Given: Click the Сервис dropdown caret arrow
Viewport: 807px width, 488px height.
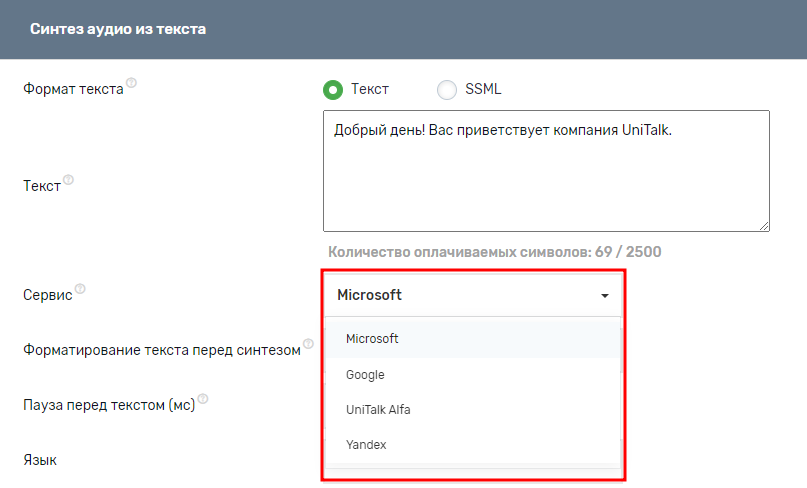Looking at the screenshot, I should tap(605, 296).
